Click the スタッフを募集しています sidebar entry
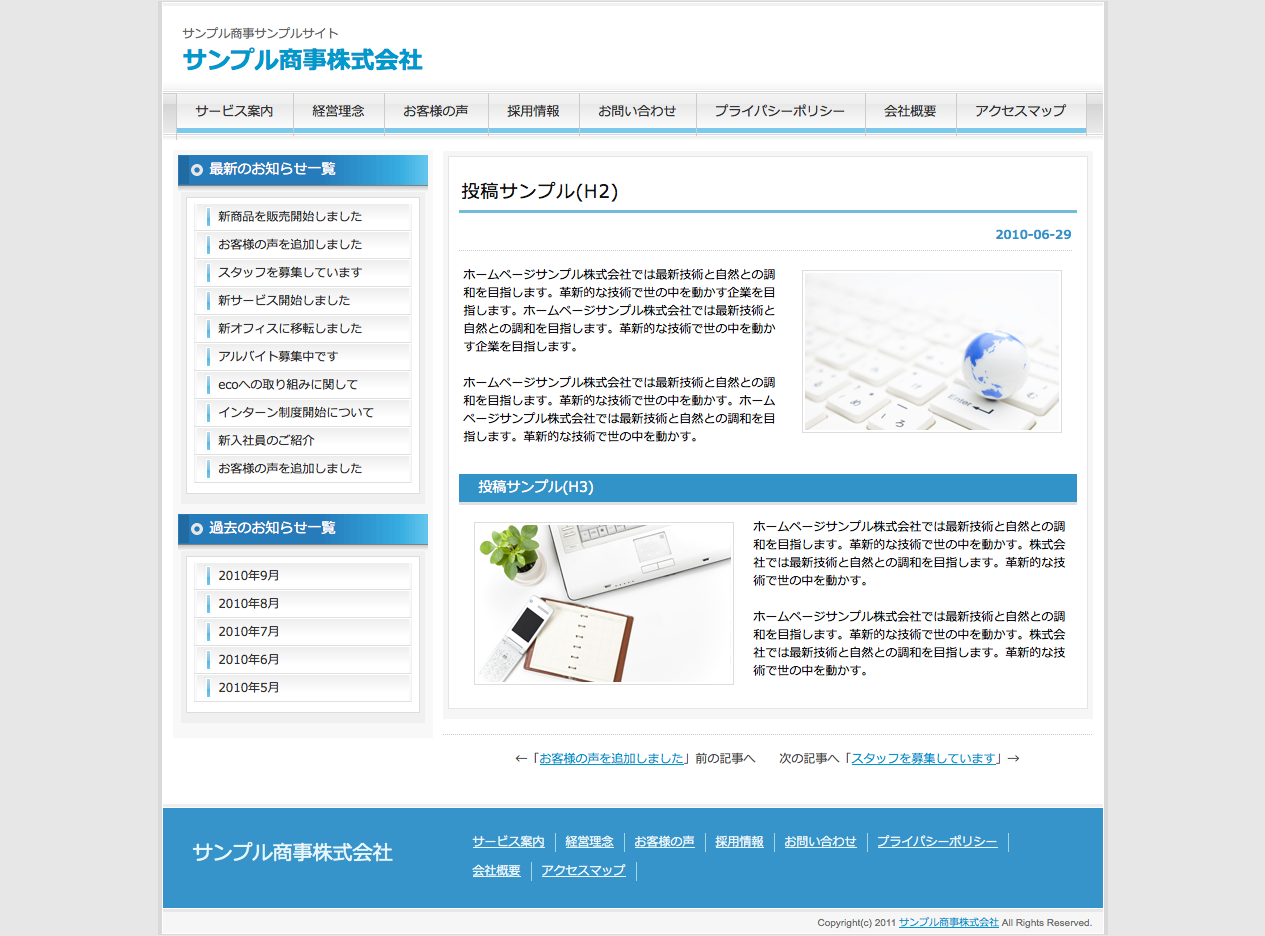 [290, 273]
